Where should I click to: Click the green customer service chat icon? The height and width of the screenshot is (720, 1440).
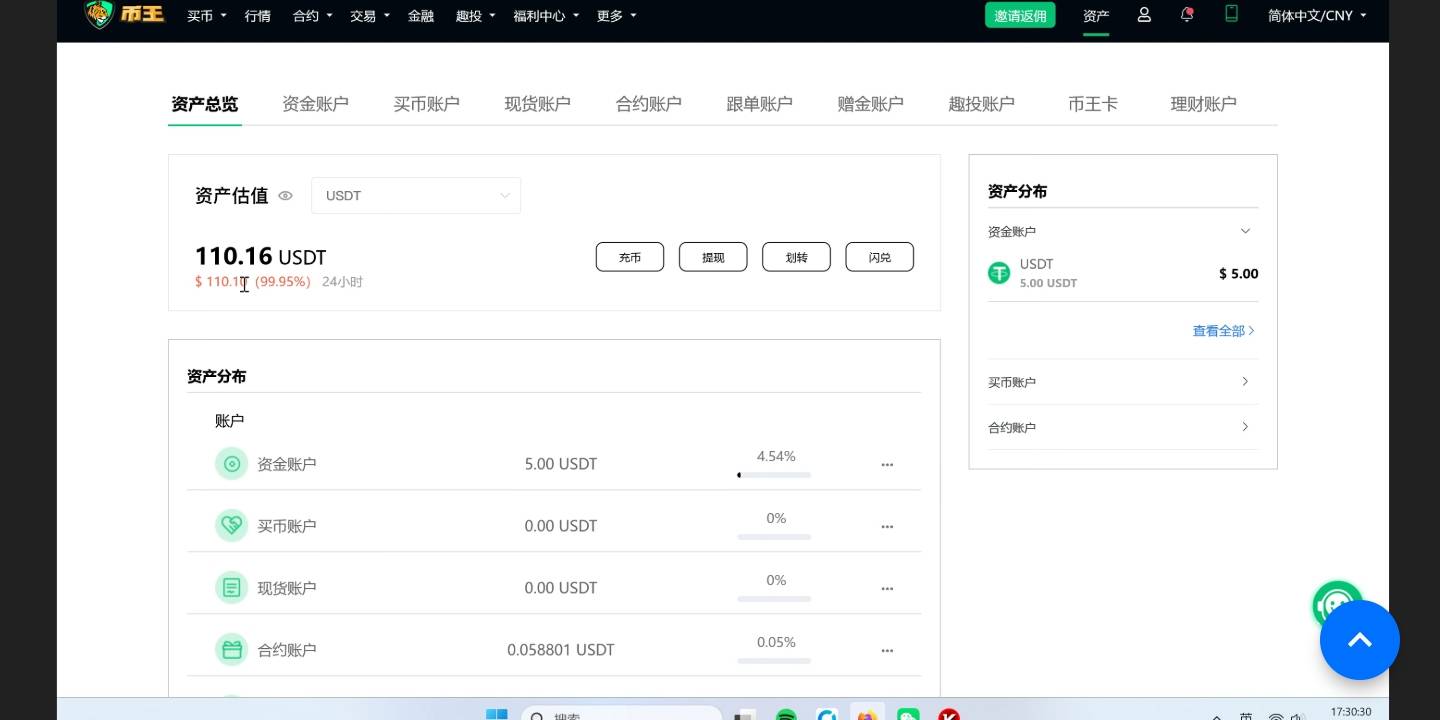point(1336,604)
